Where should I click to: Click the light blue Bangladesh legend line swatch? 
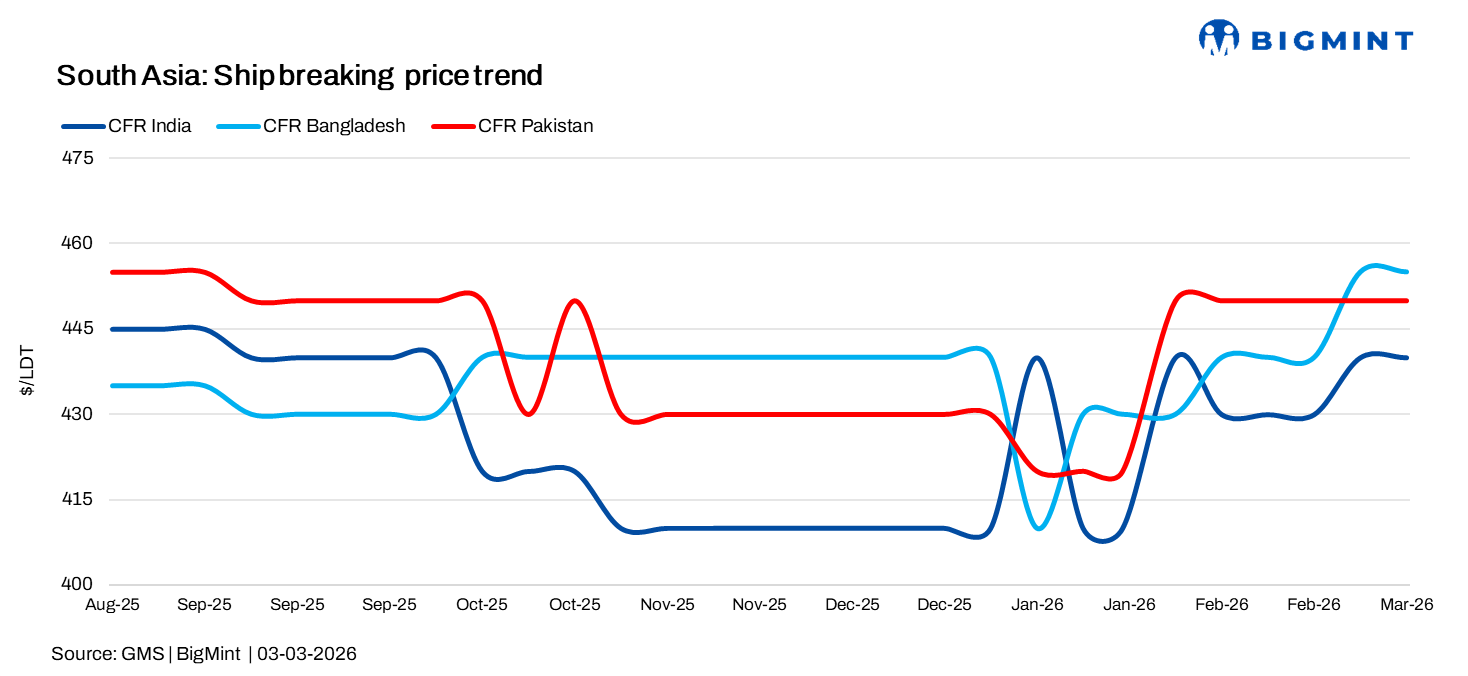(x=238, y=126)
